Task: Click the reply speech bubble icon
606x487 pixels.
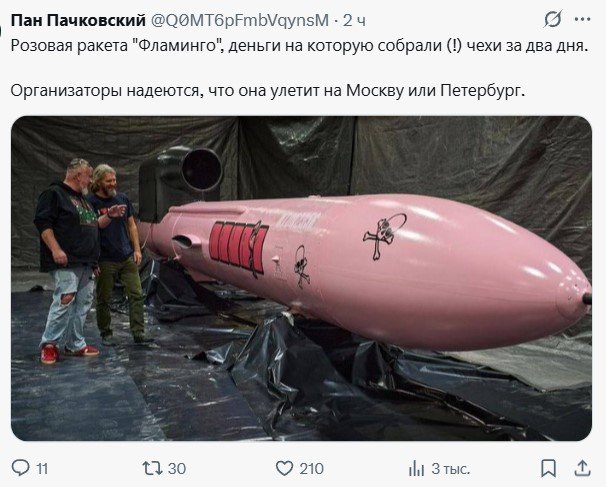Action: 20,468
